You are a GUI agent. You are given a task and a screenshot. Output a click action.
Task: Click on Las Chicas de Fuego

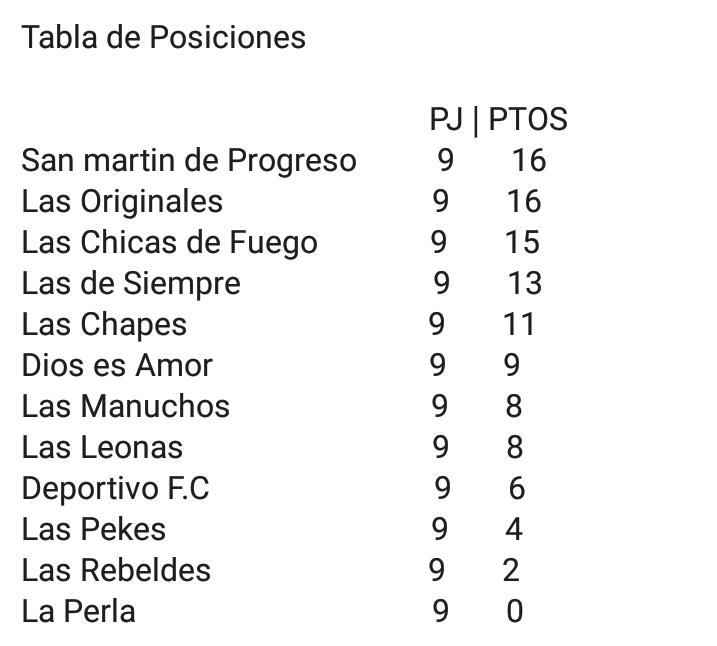(x=169, y=243)
